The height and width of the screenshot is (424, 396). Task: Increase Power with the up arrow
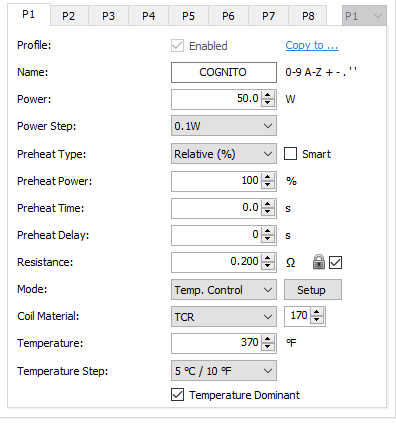(x=268, y=95)
